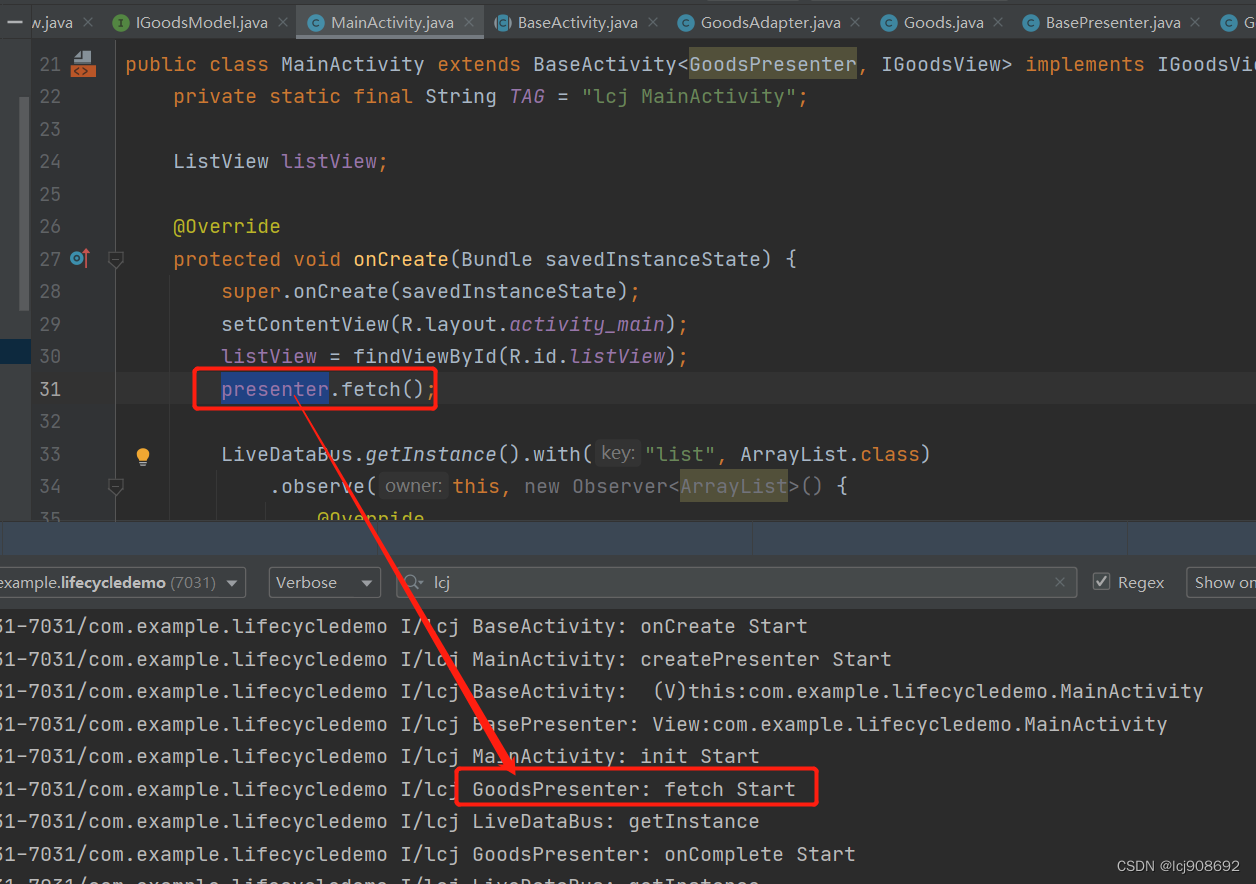
Task: Collapse the fold marker at line 34
Action: [115, 487]
